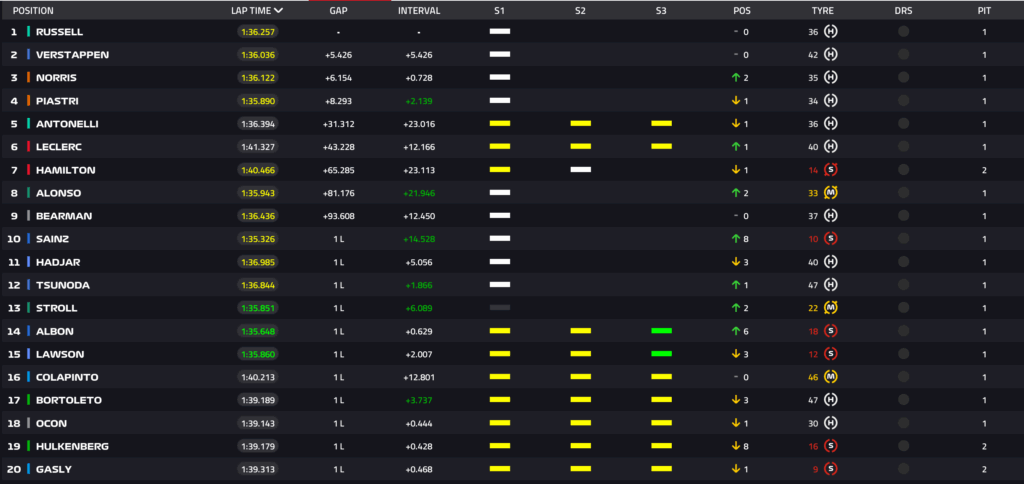Screen dimensions: 1024x484
Task: Click Colapinto's interval +12.801
Action: tap(419, 377)
